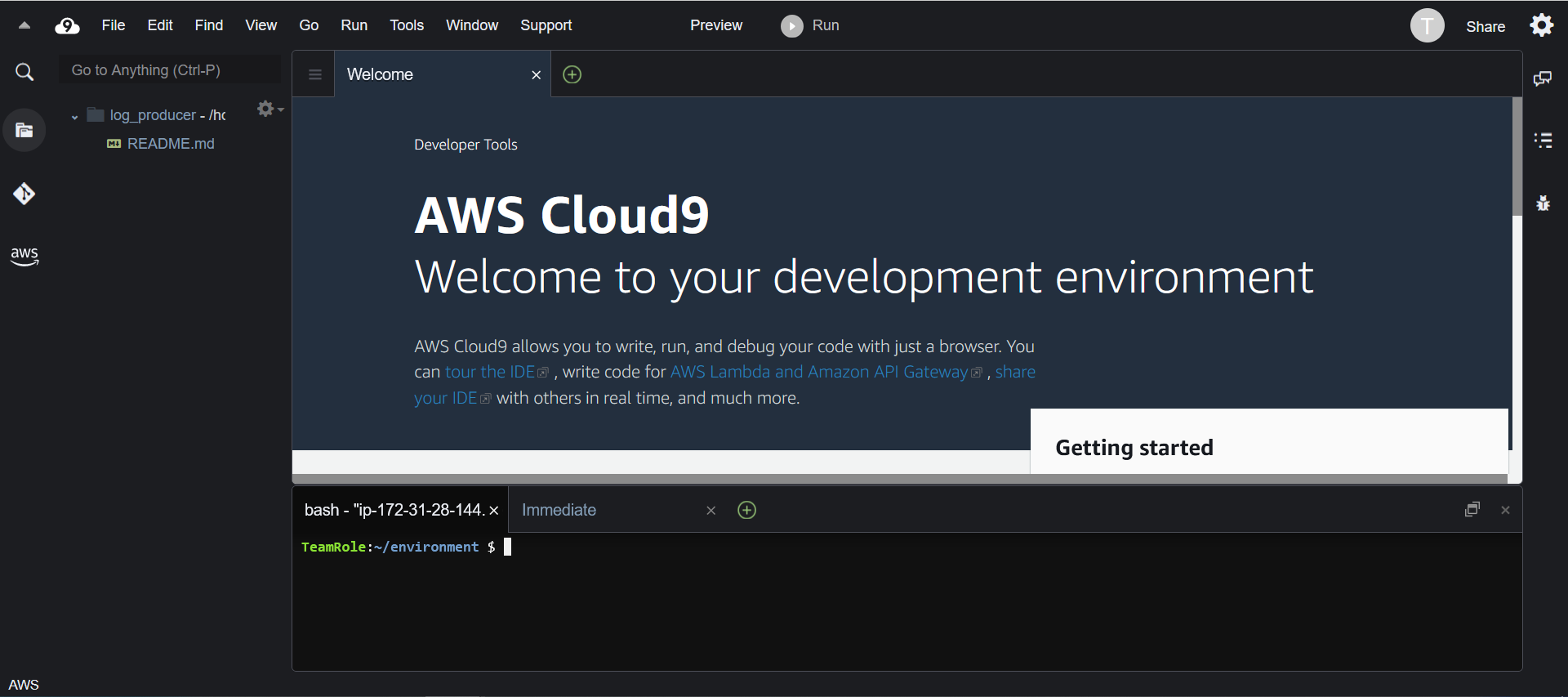This screenshot has width=1568, height=697.
Task: Open the Debugger panel bug icon
Action: (x=1543, y=203)
